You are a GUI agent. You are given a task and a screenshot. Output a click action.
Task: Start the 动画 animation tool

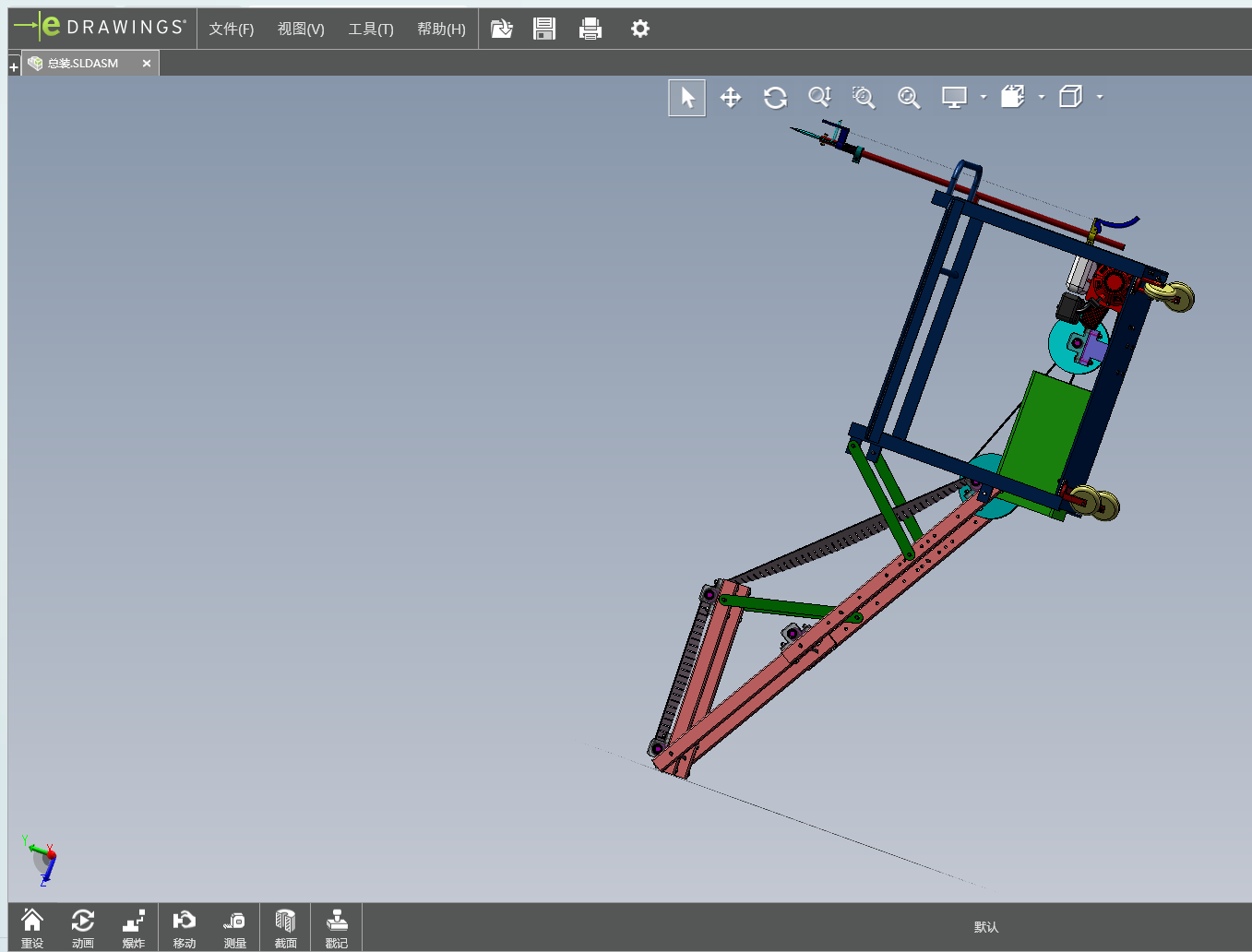(83, 928)
